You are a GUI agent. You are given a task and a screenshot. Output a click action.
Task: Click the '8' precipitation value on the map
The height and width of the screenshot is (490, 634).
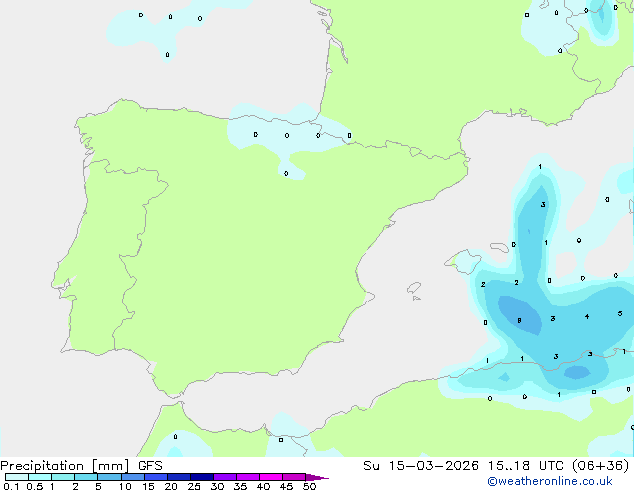click(519, 321)
